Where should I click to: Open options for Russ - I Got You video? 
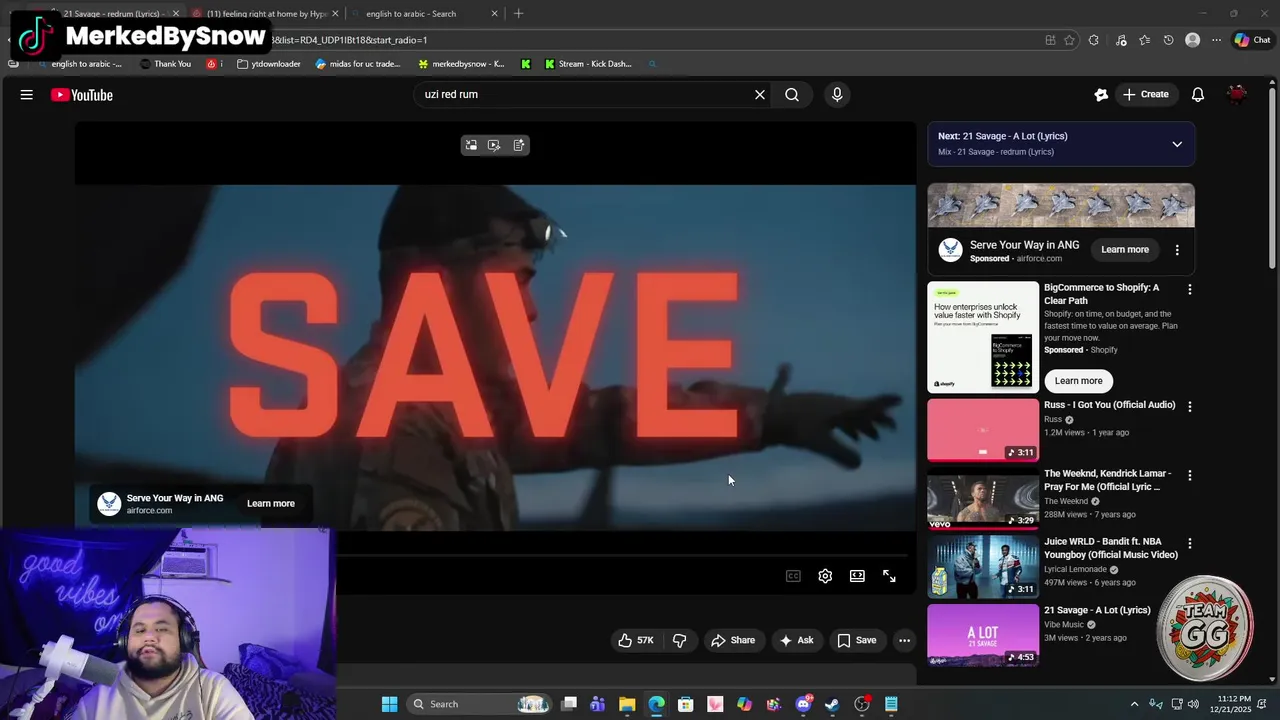1189,406
